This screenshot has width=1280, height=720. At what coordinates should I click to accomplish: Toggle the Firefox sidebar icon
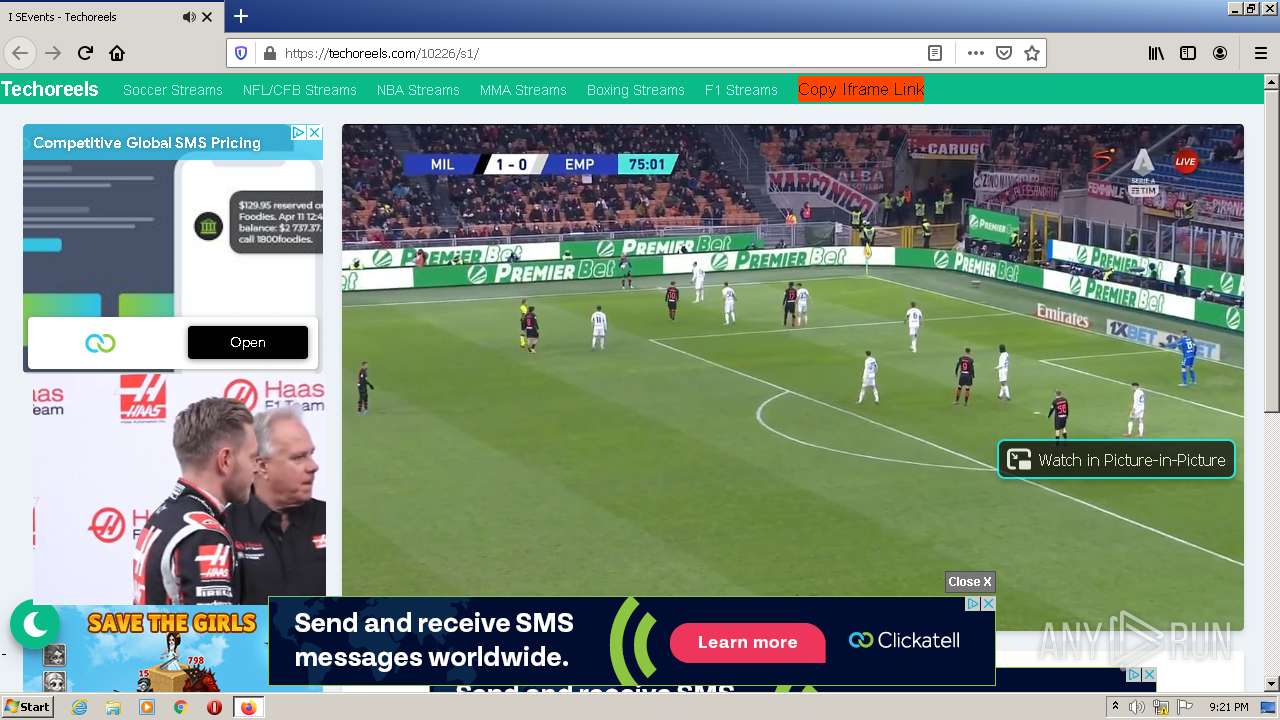(1188, 53)
